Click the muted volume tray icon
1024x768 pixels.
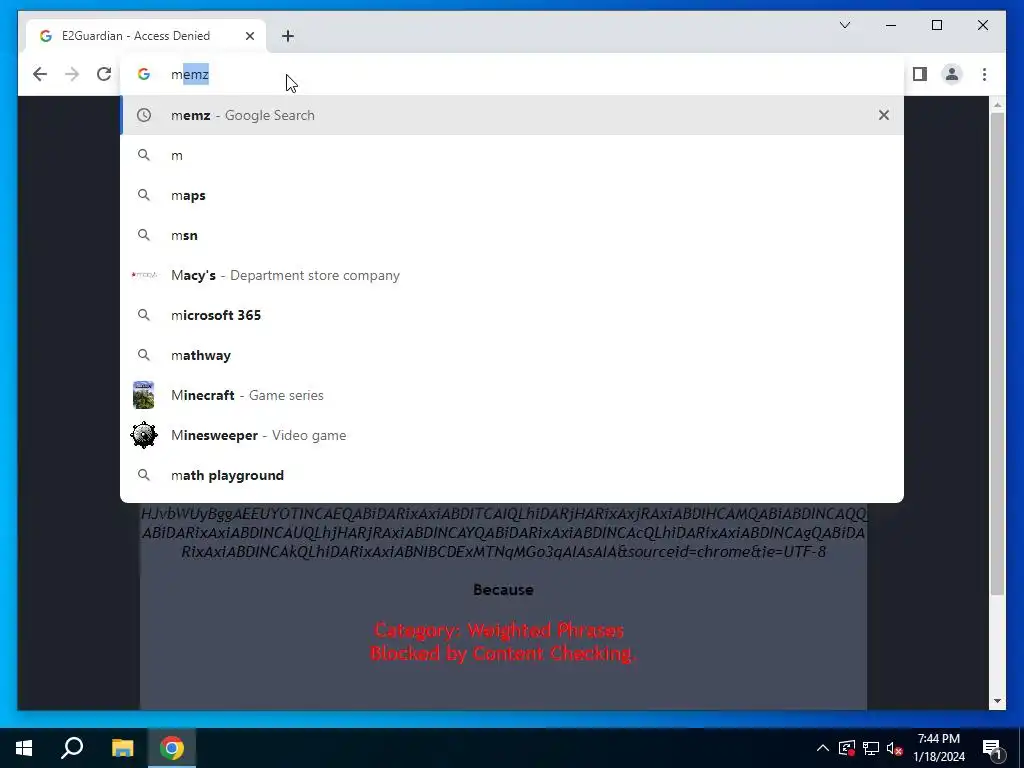(x=895, y=748)
